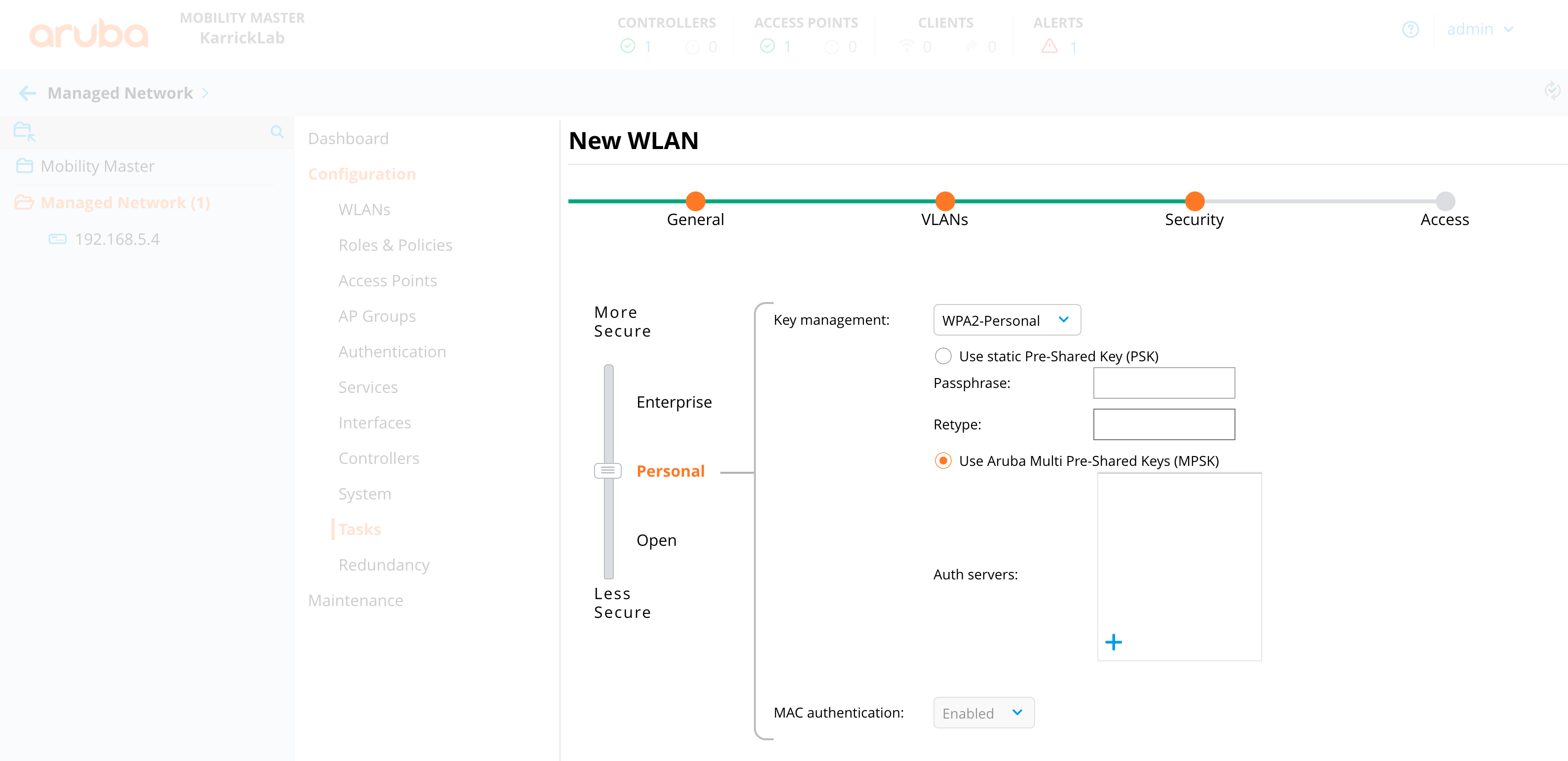Open the MAC authentication dropdown
The width and height of the screenshot is (1568, 761).
point(983,713)
